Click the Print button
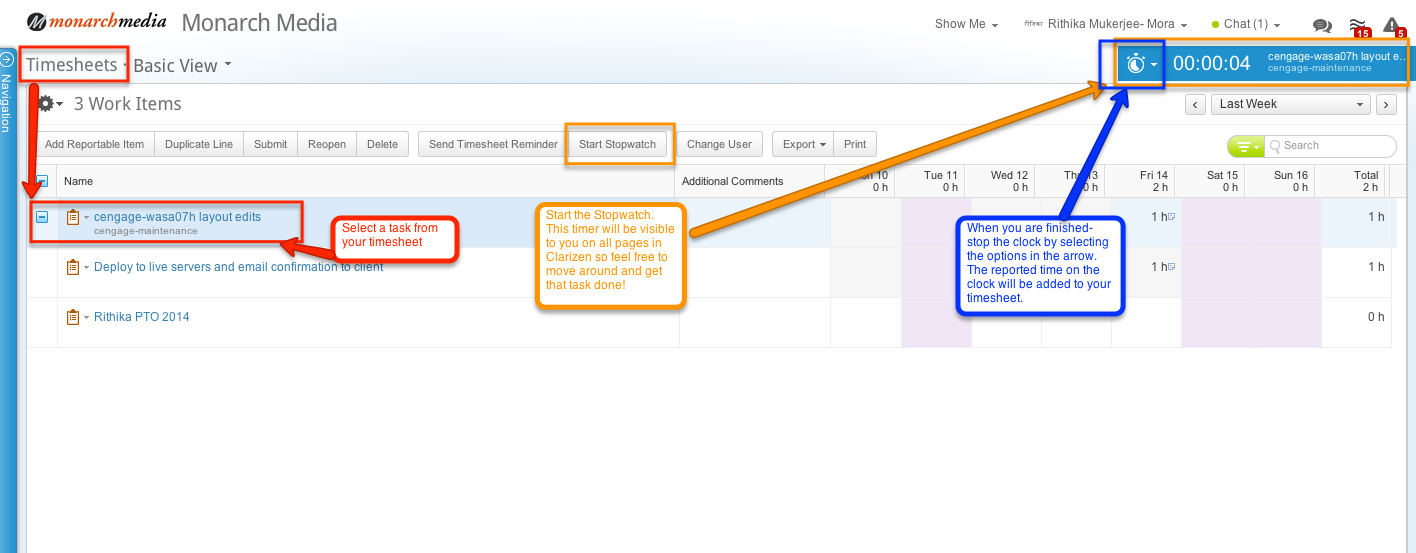 (855, 144)
